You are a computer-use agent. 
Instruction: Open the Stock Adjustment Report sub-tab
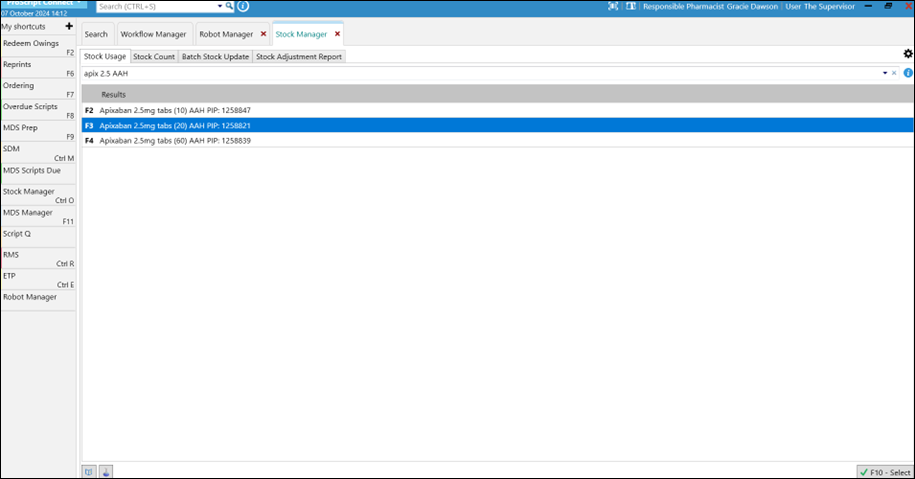tap(299, 57)
